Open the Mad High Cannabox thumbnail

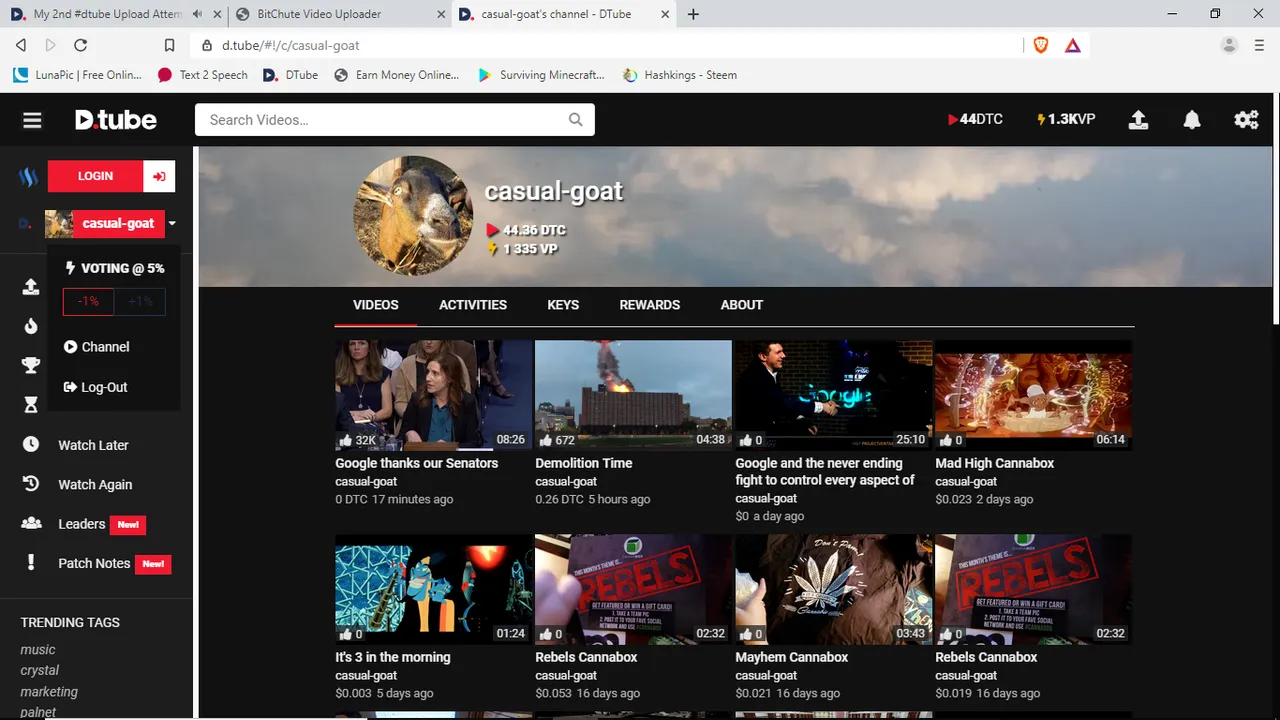1034,395
